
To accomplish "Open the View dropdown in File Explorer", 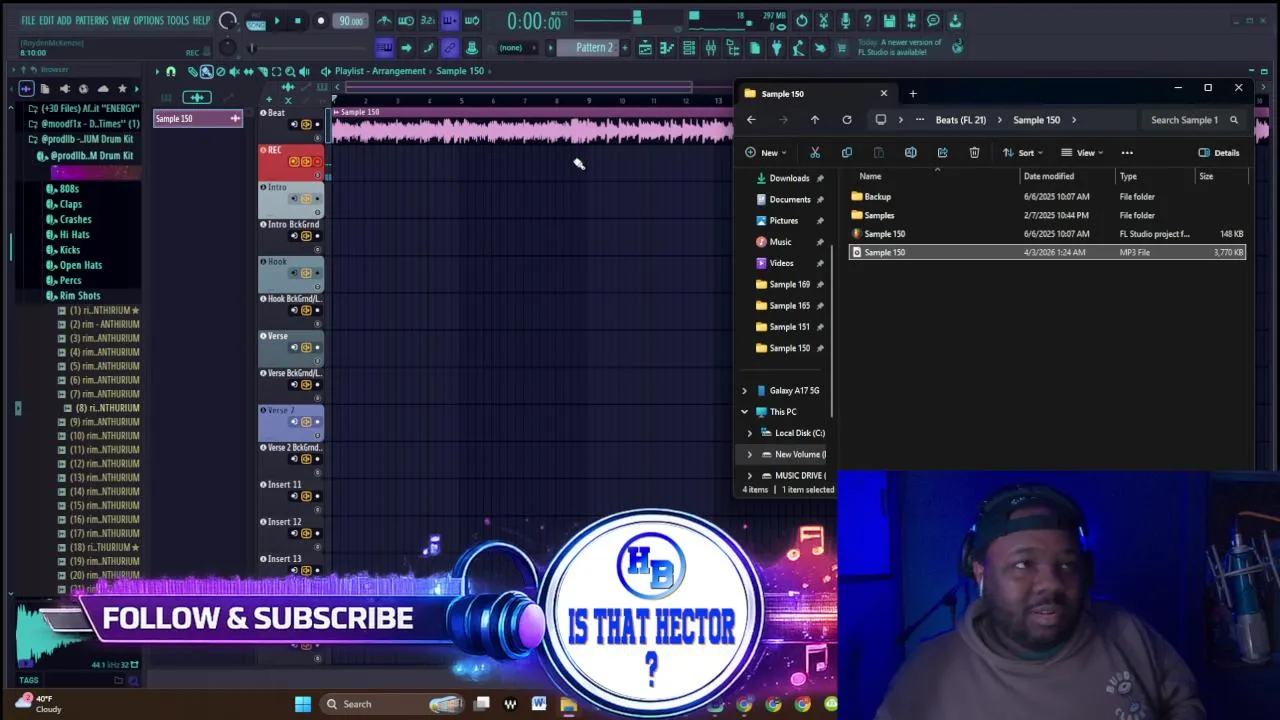I will 1082,153.
